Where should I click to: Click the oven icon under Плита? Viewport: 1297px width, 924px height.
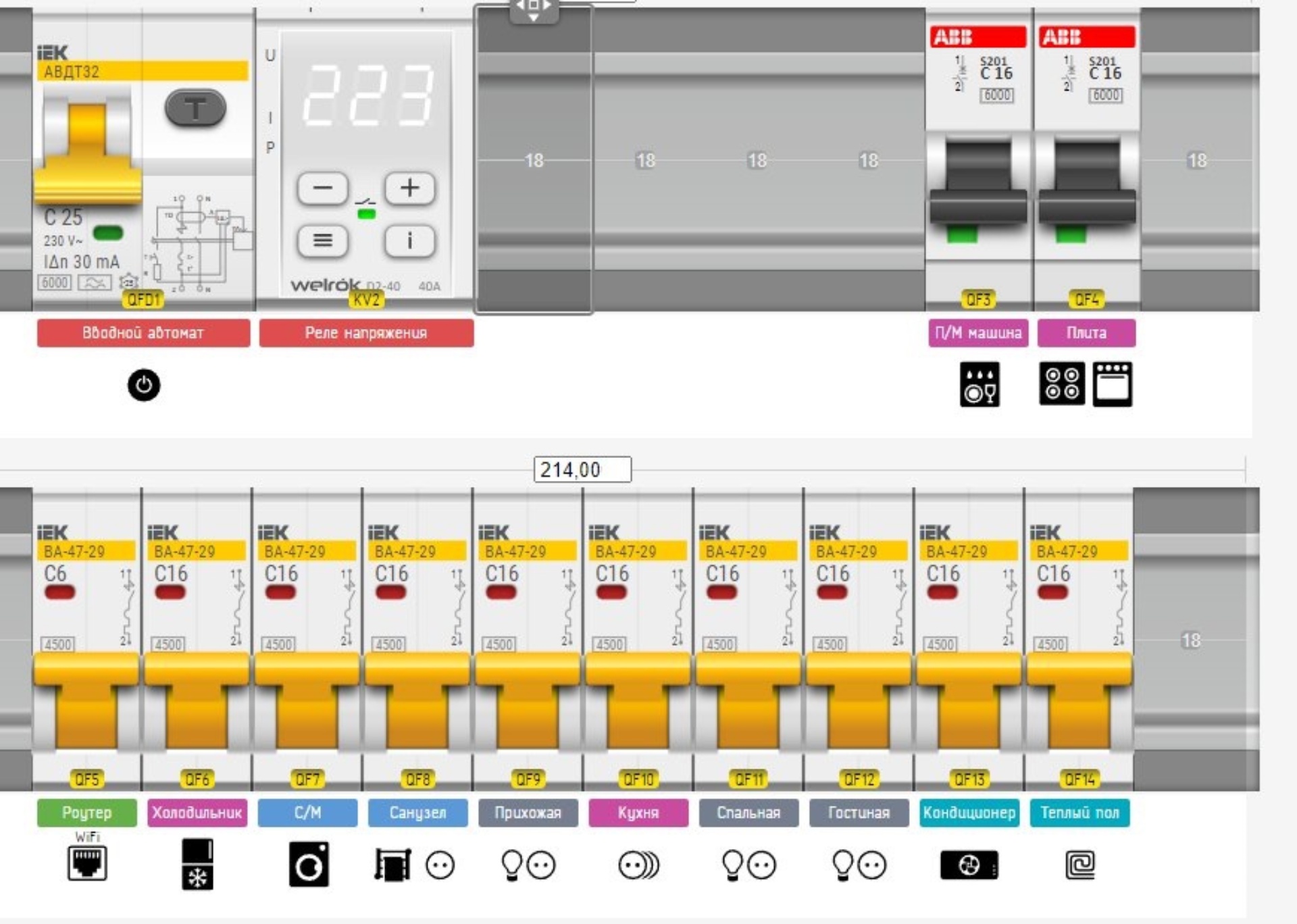[x=1113, y=384]
